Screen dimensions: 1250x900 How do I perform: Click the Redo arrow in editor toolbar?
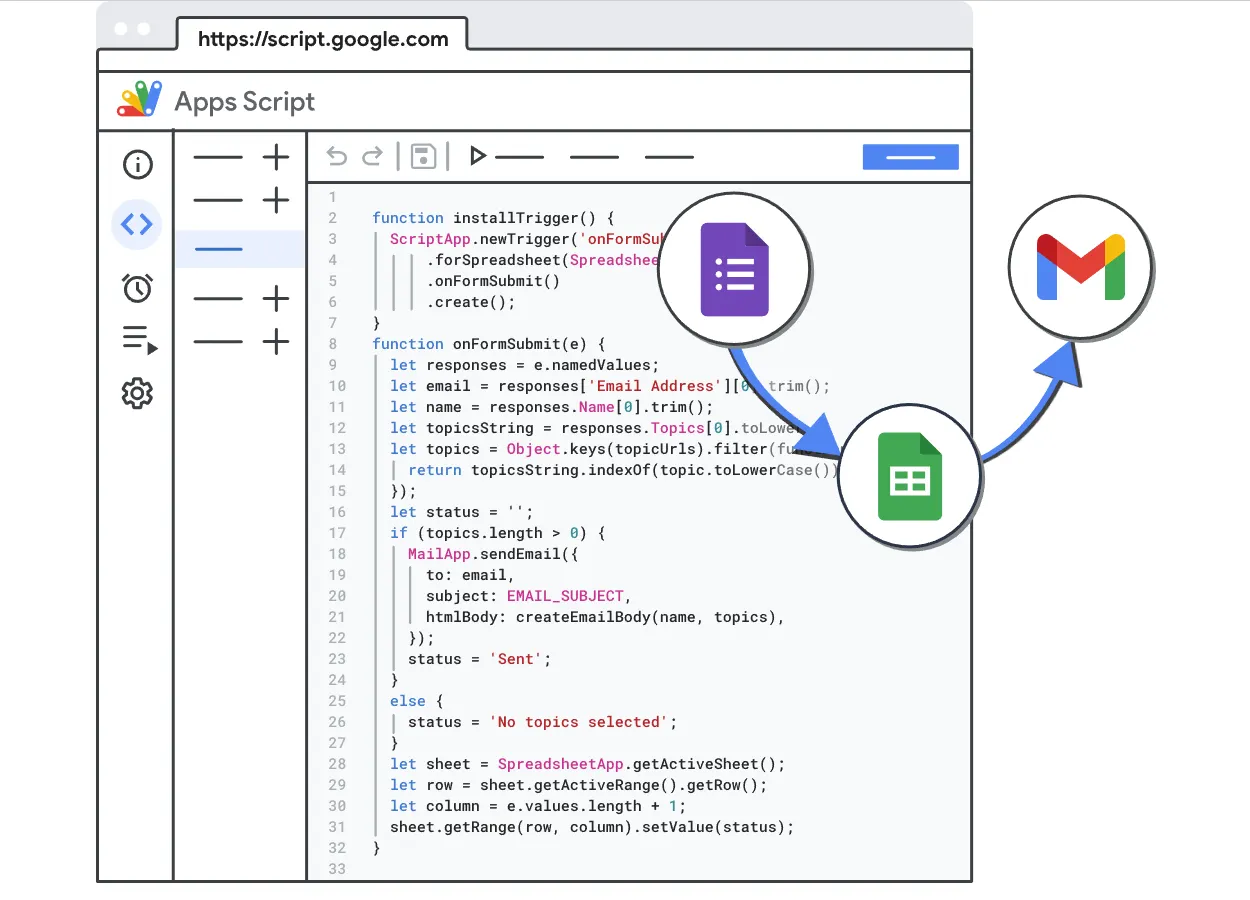(372, 156)
